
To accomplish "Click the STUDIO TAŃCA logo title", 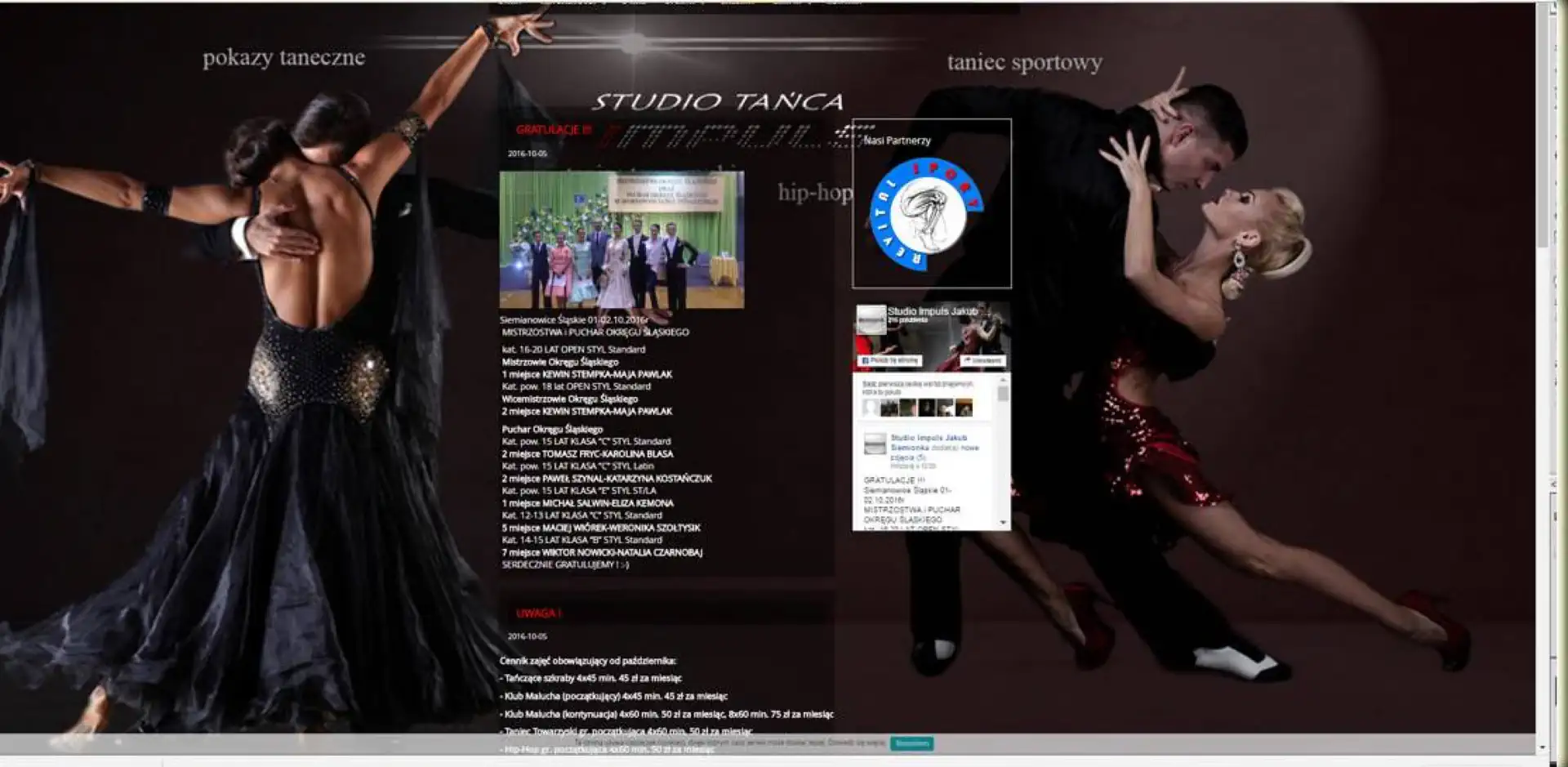I will (717, 102).
